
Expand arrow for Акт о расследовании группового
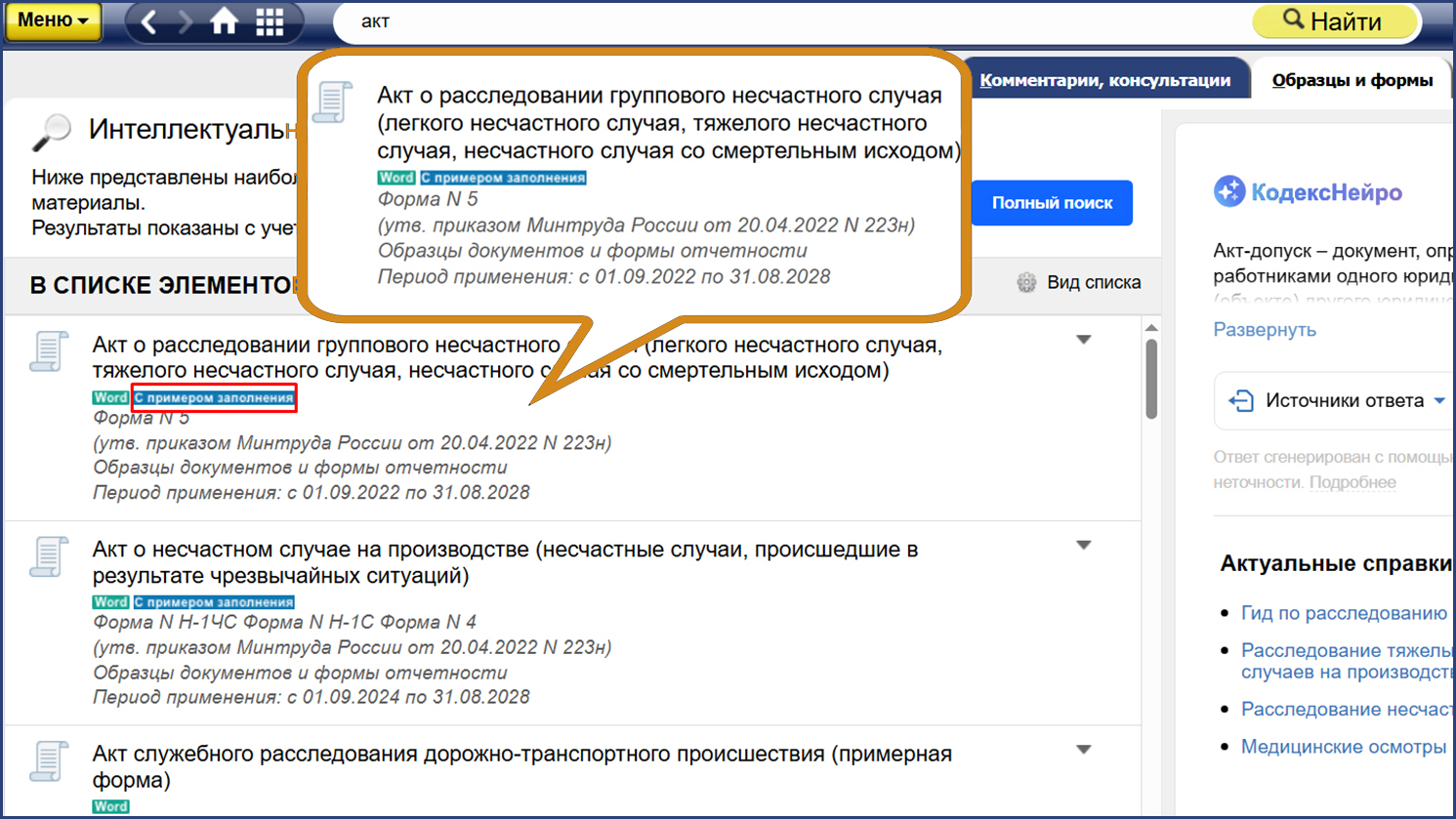coord(1084,340)
